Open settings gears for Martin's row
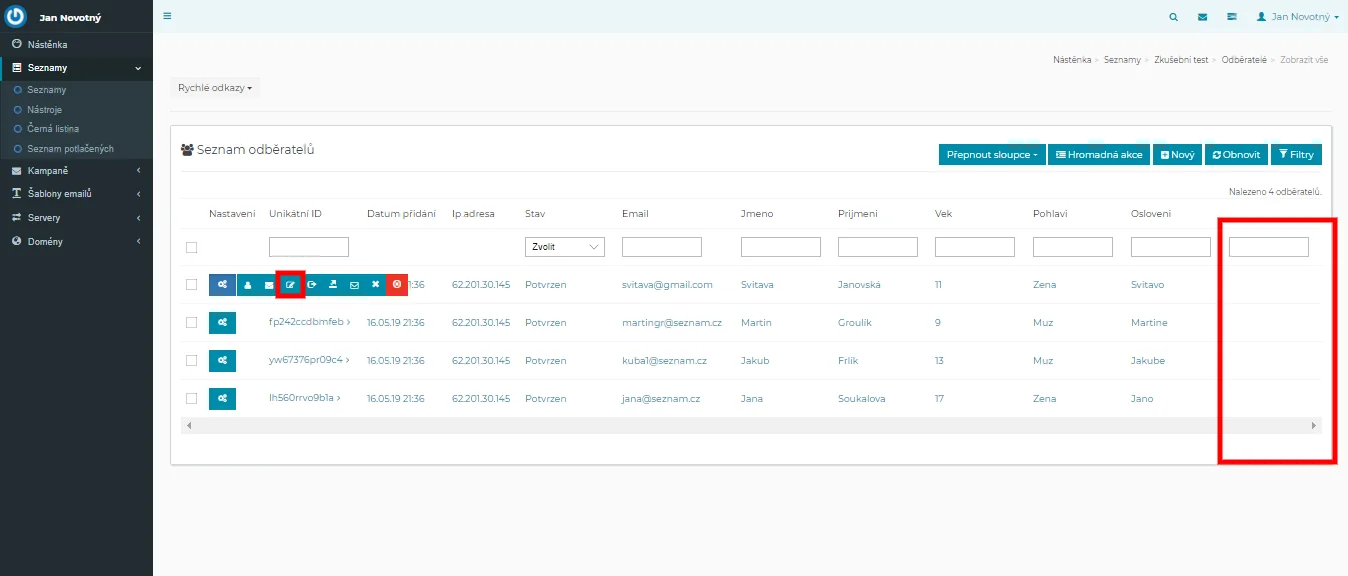This screenshot has height=576, width=1348. [222, 322]
